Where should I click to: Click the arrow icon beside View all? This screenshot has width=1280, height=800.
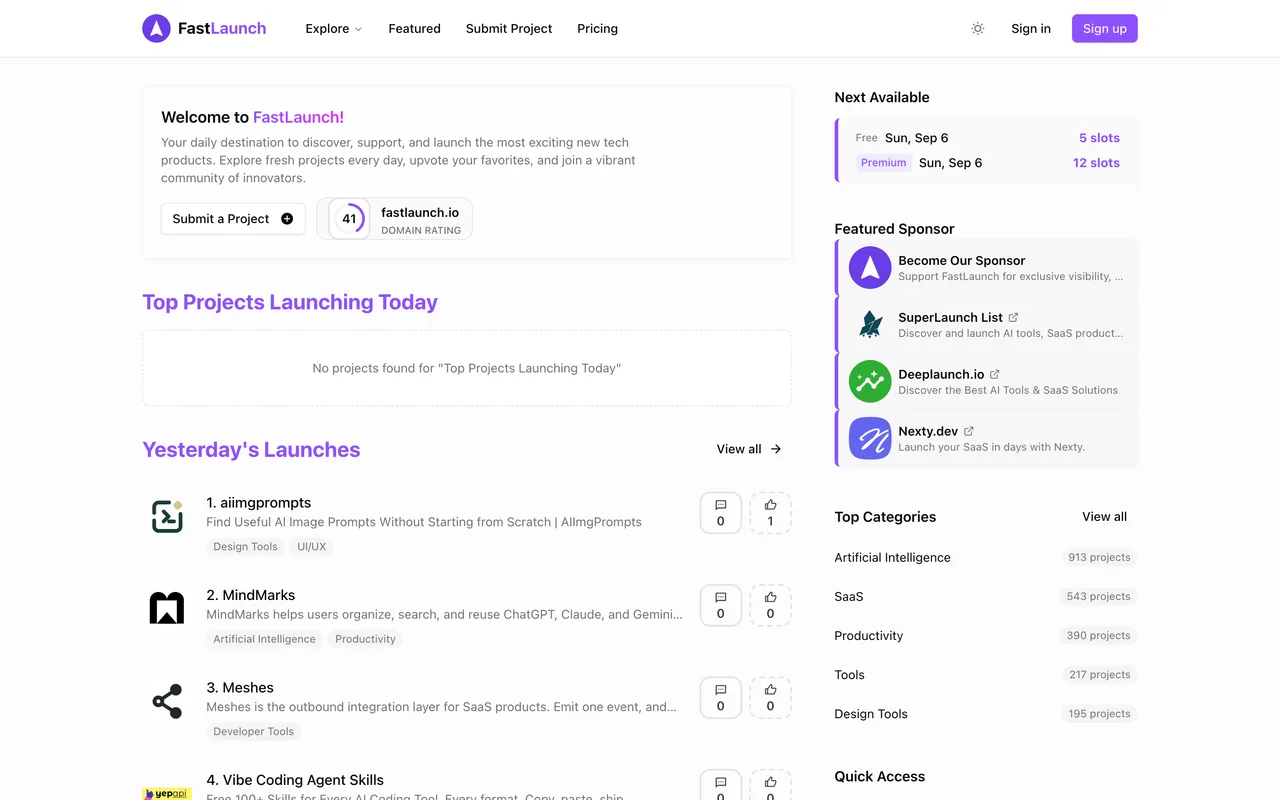776,449
